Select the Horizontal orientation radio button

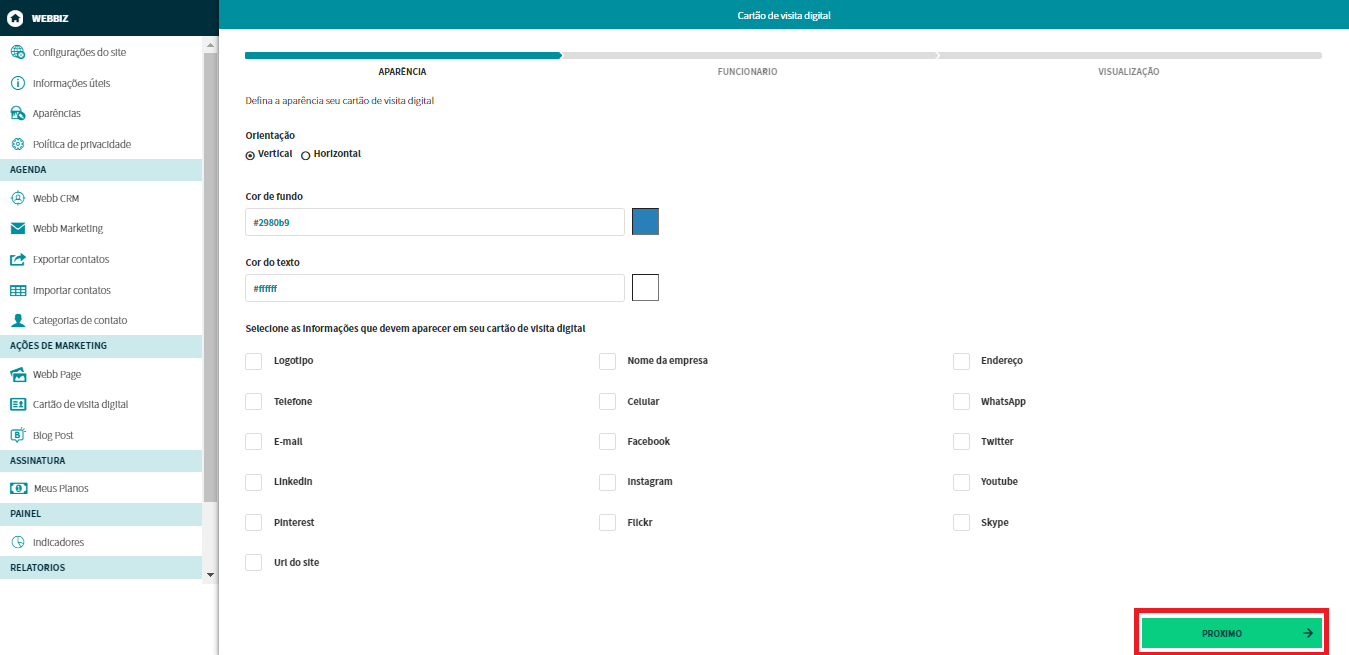click(306, 155)
